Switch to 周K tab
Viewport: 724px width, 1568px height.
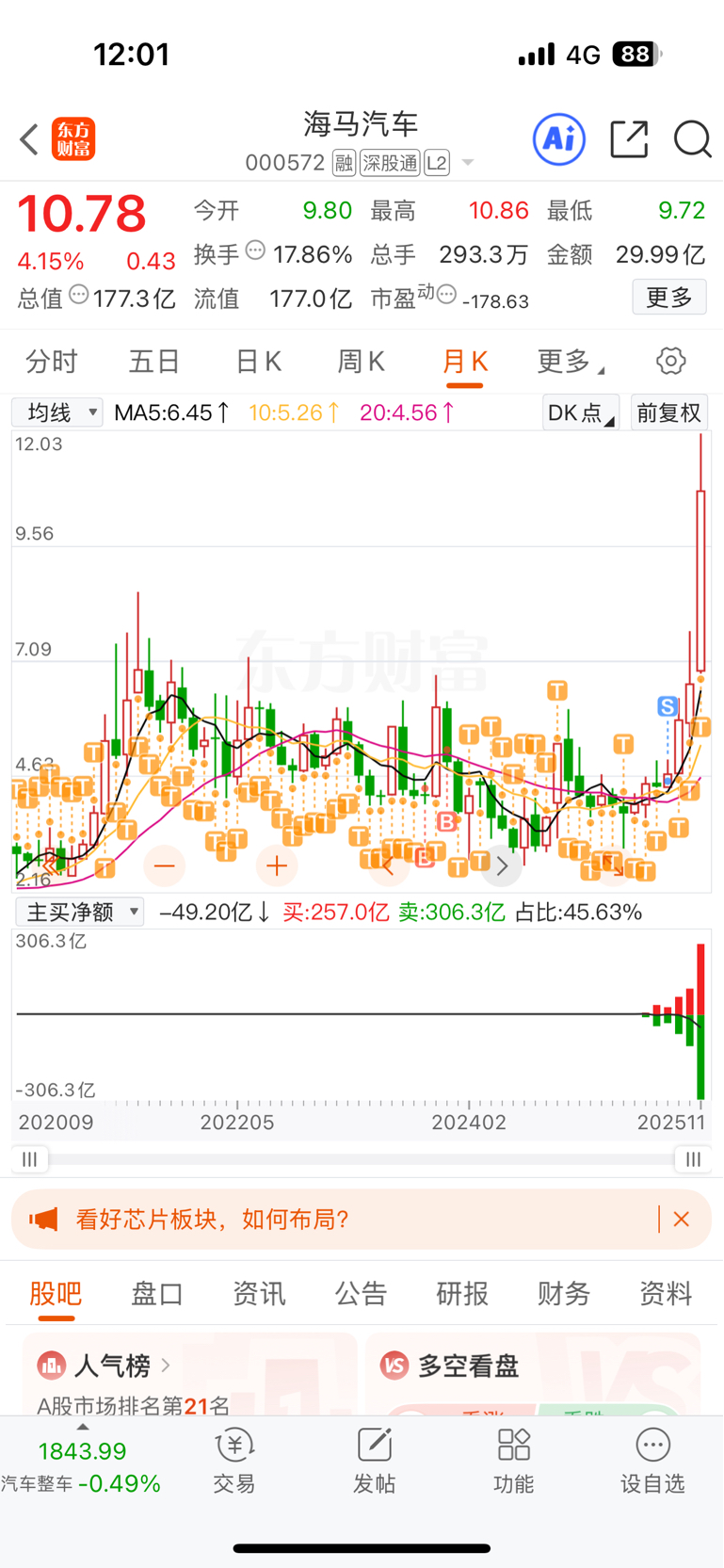pos(362,361)
